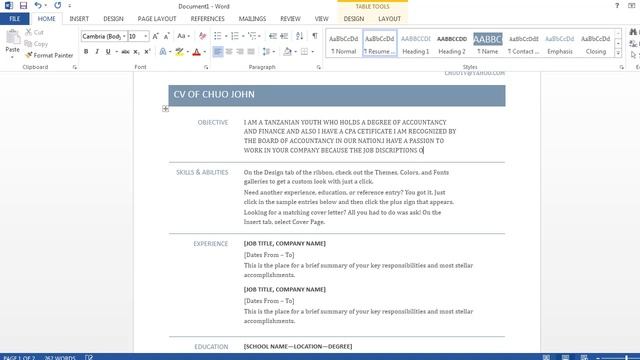This screenshot has height=360, width=640.
Task: Click the word count in status bar
Action: click(x=60, y=358)
